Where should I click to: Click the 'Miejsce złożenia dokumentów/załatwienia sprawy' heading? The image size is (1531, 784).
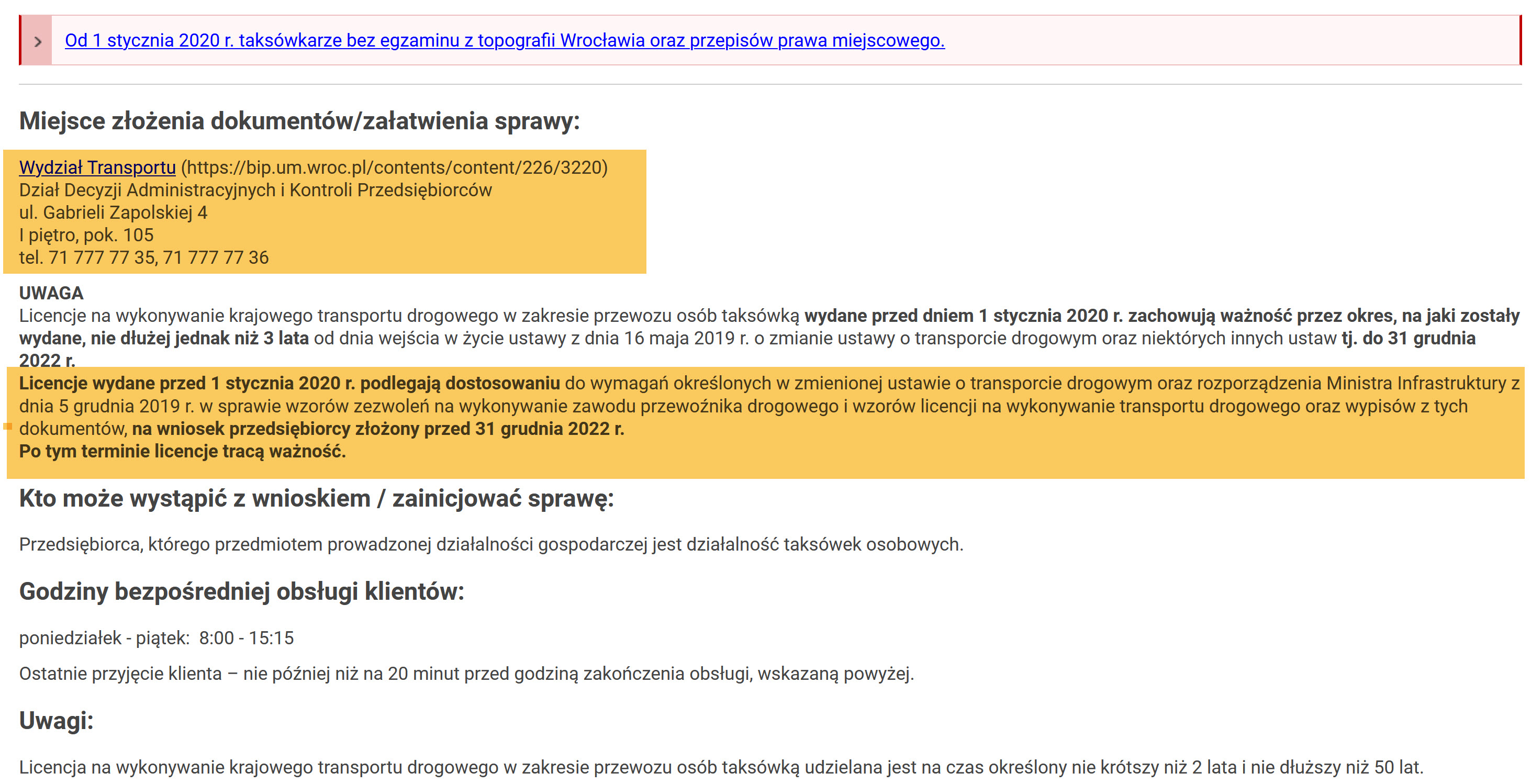point(299,121)
